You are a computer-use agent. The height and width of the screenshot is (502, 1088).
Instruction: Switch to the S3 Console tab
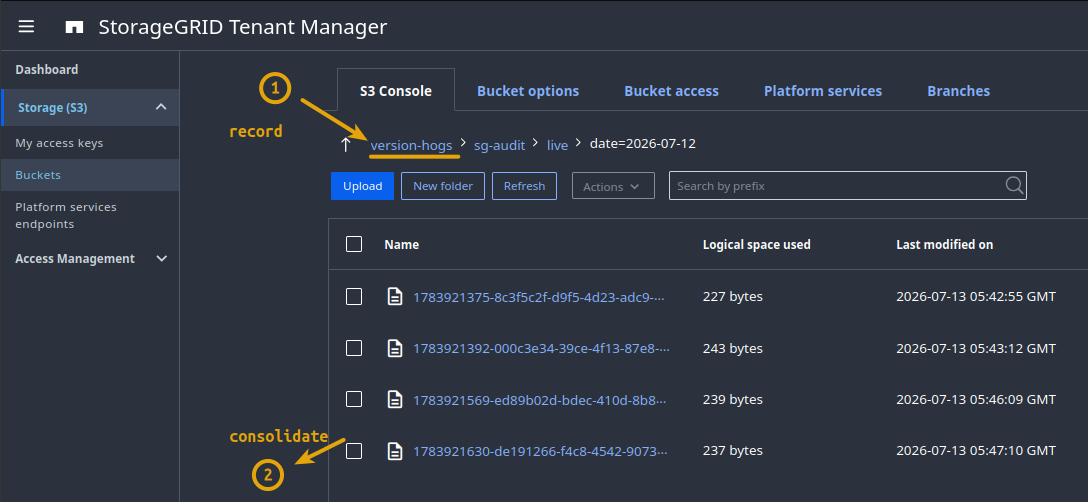(396, 90)
